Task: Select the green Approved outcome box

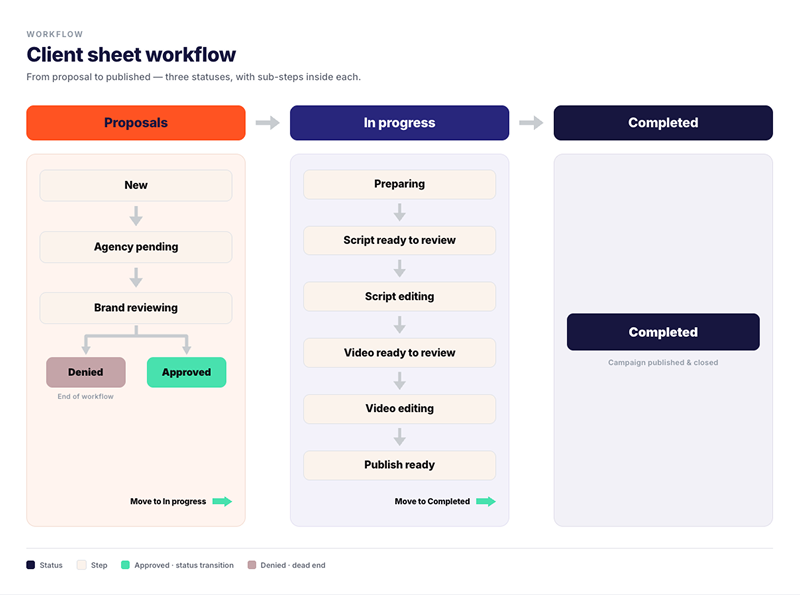Action: tap(186, 372)
